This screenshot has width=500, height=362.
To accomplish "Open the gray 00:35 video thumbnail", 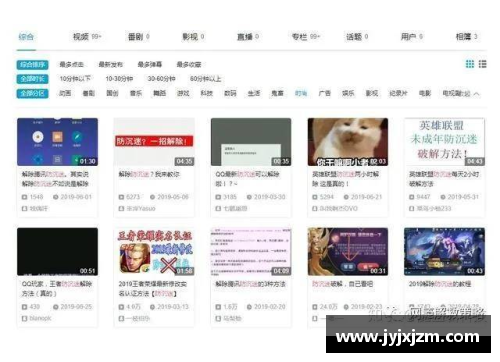I will (x=251, y=142).
